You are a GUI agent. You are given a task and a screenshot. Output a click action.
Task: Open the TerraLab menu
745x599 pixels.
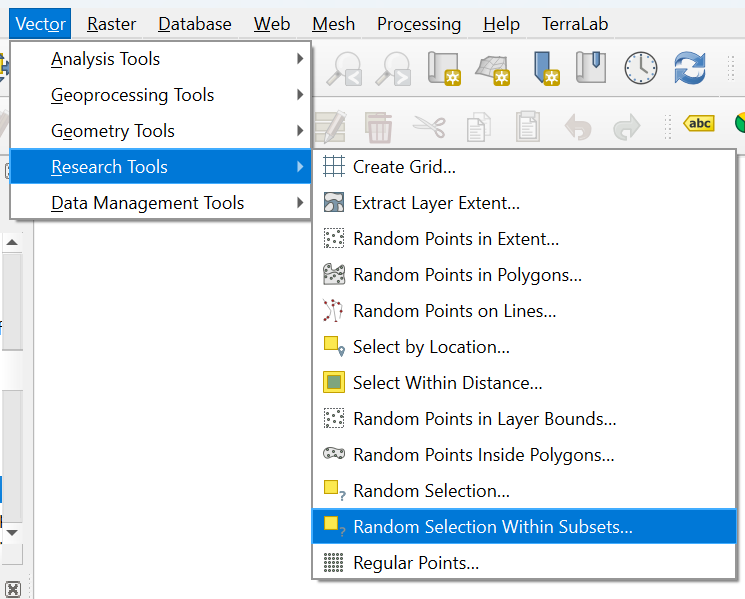(574, 24)
